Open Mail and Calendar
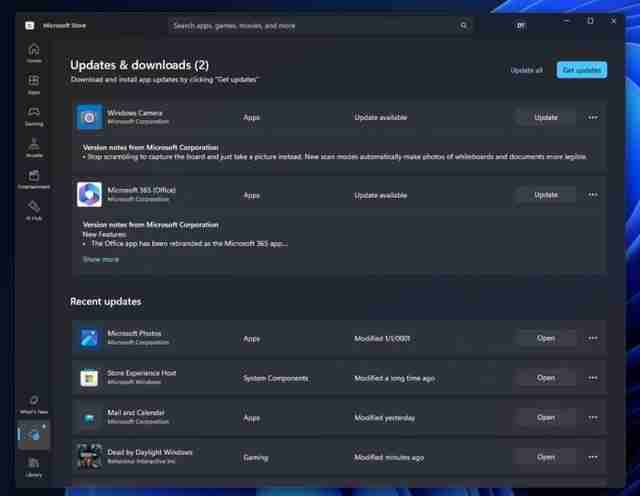 546,418
